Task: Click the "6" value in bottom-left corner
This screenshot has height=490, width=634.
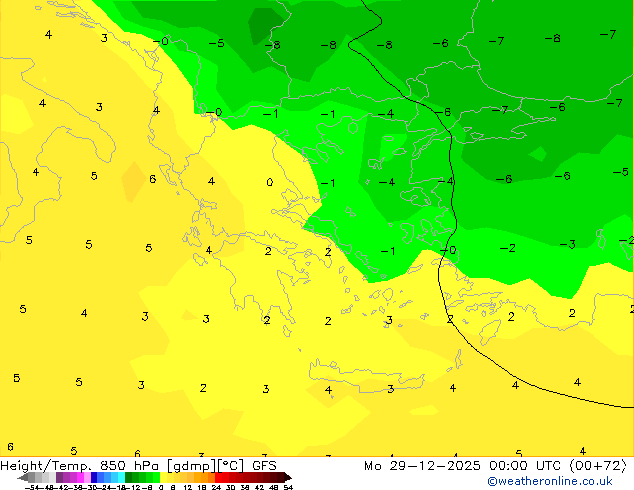Action: point(11,447)
